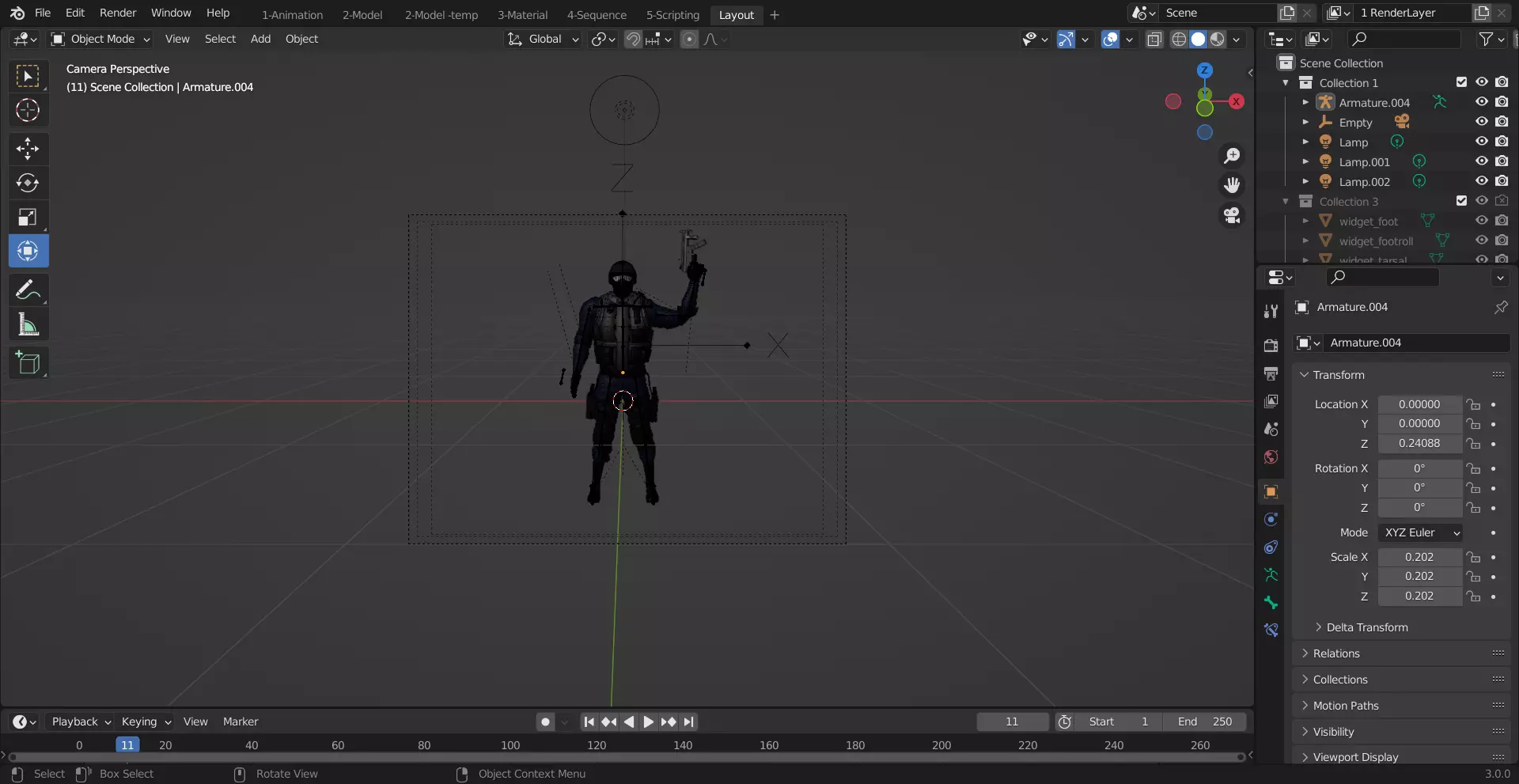Open the Playback dropdown in timeline
Screen dimensions: 1519x784
81,722
